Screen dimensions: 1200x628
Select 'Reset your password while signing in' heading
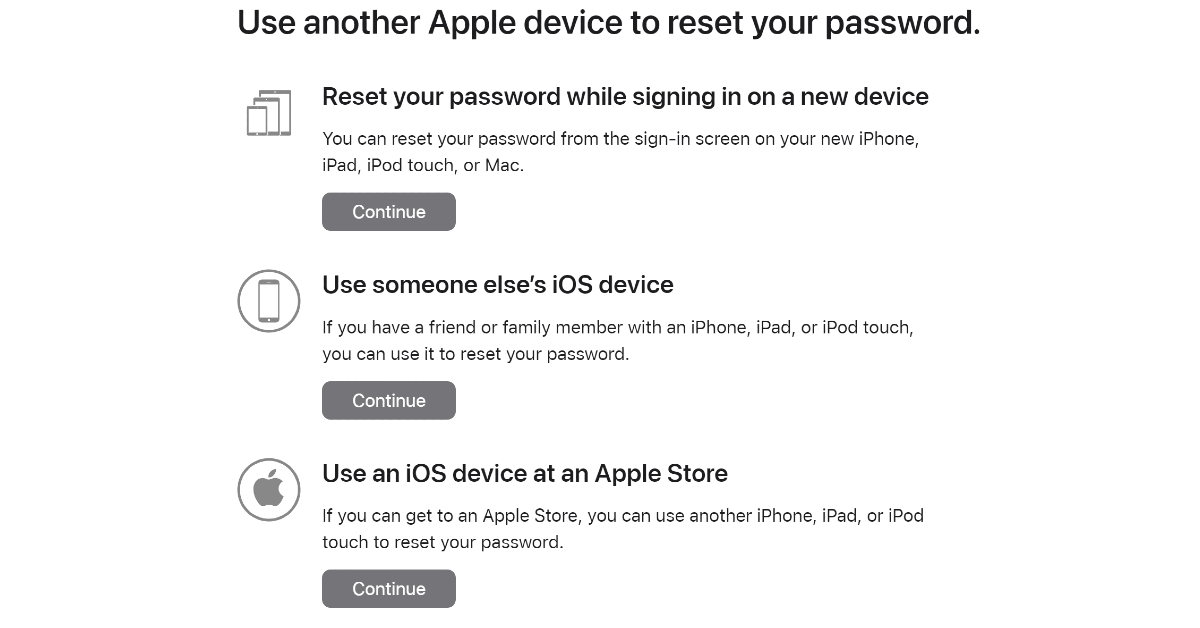[x=625, y=97]
